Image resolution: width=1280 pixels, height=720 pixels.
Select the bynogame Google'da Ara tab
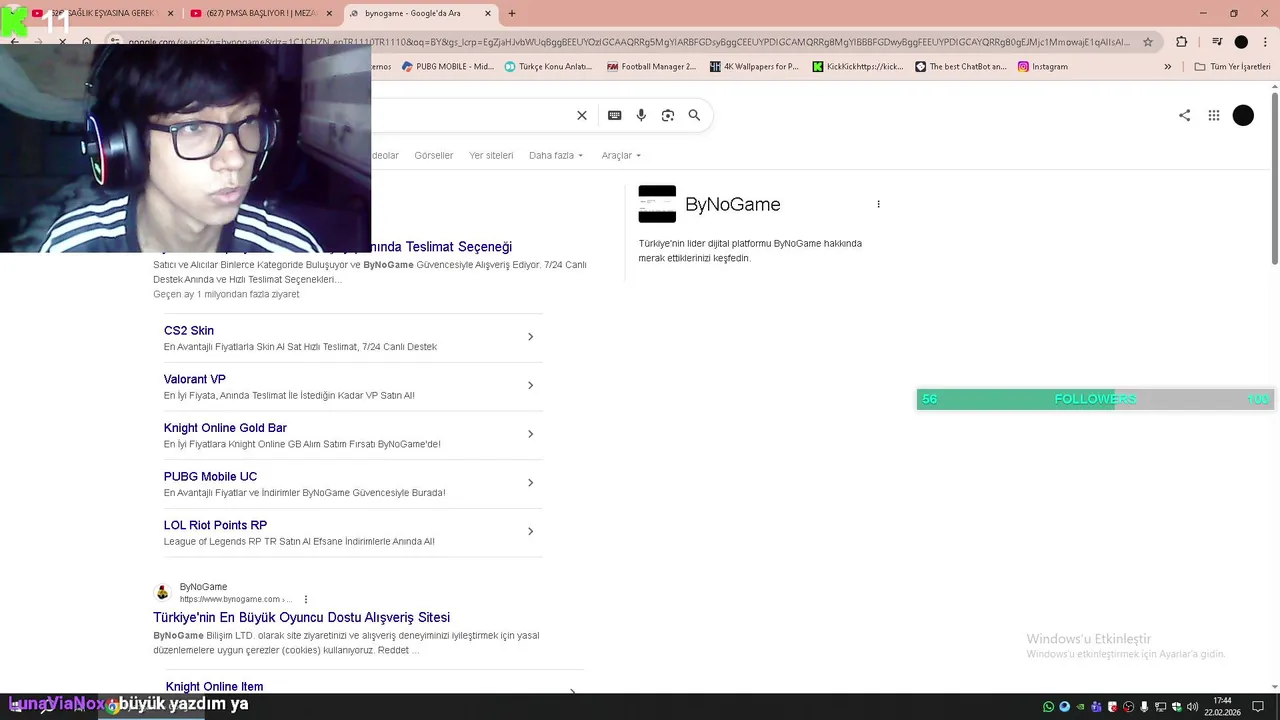420,13
